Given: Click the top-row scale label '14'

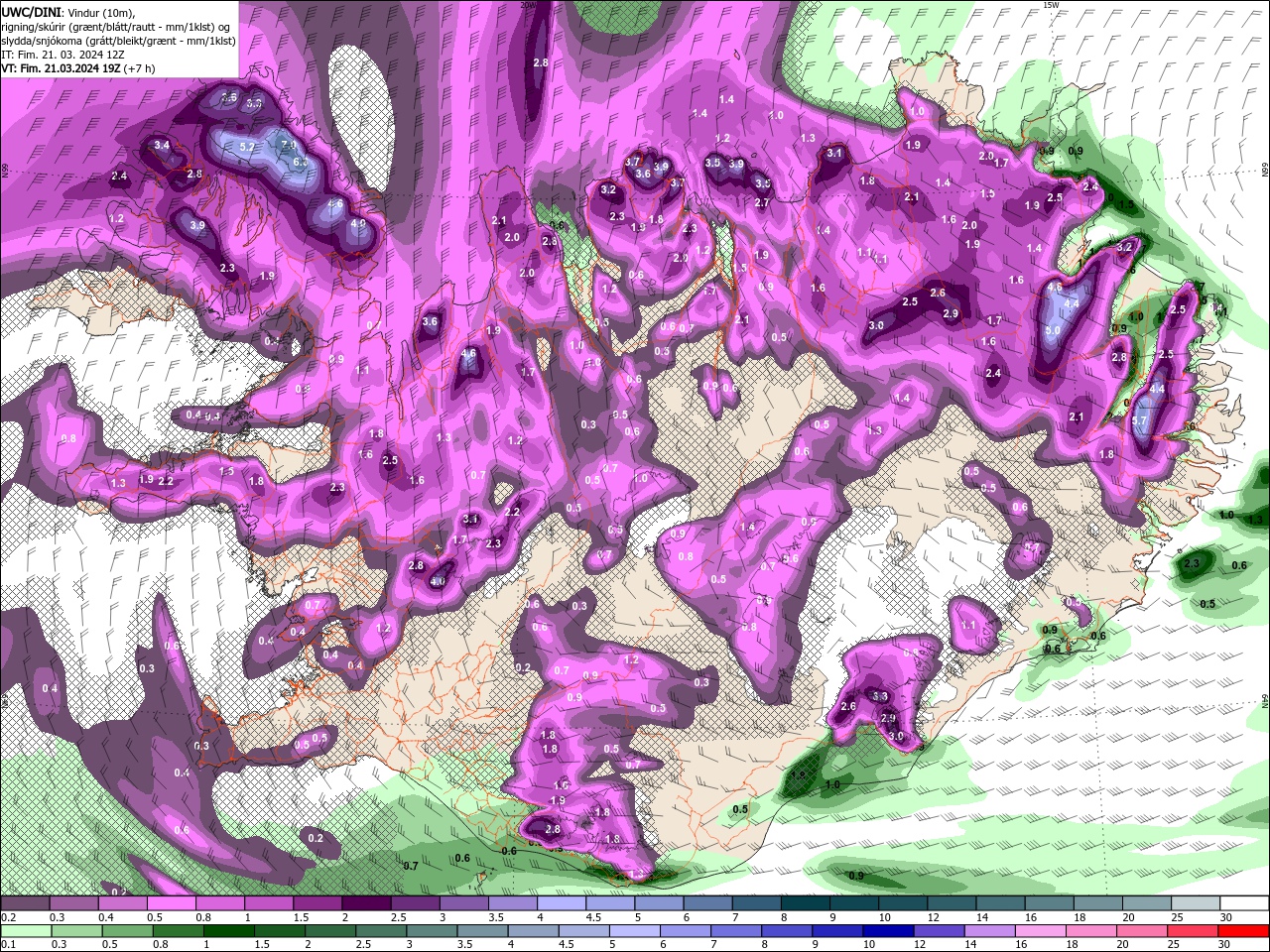Looking at the screenshot, I should [x=980, y=917].
